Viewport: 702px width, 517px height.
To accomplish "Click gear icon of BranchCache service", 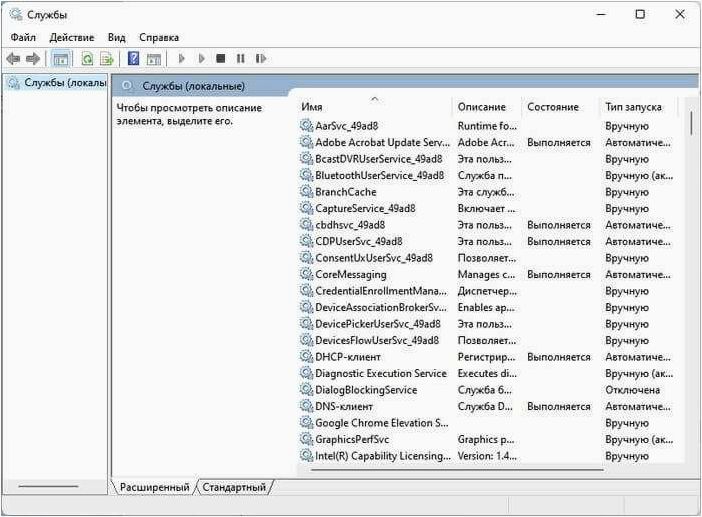I will [x=307, y=192].
